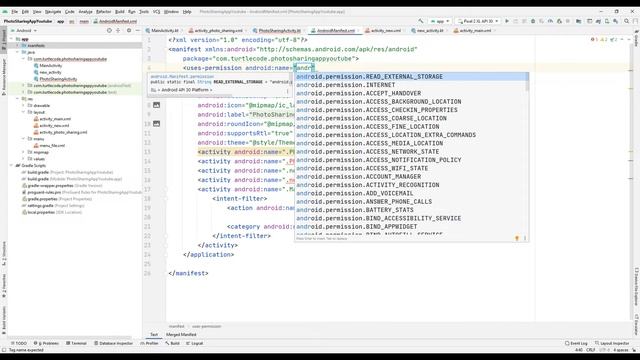Select ACCESS_NETWORK_STATE suggestion

411,151
